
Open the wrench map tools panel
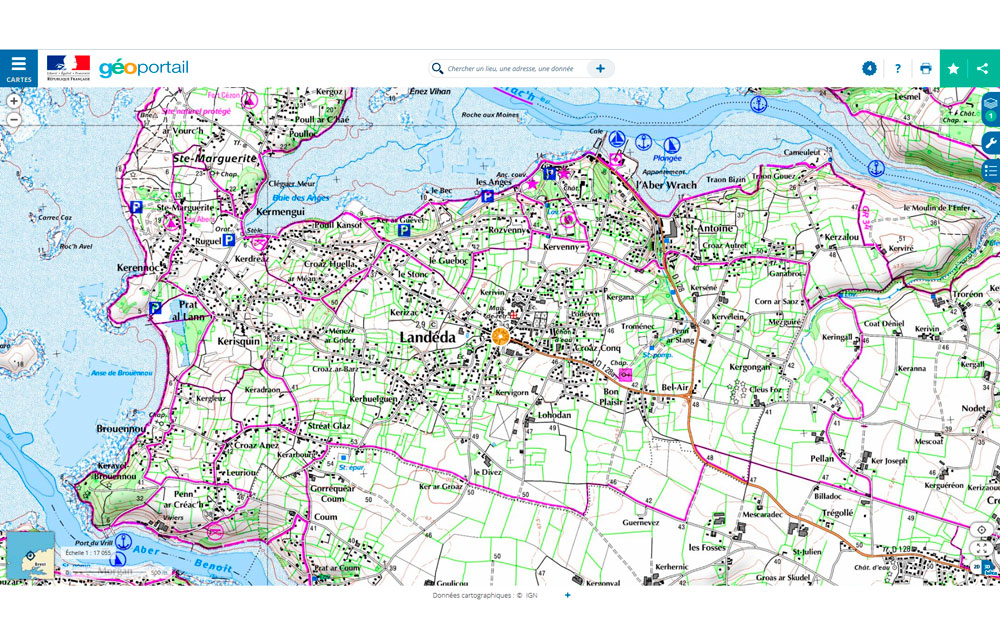point(990,142)
